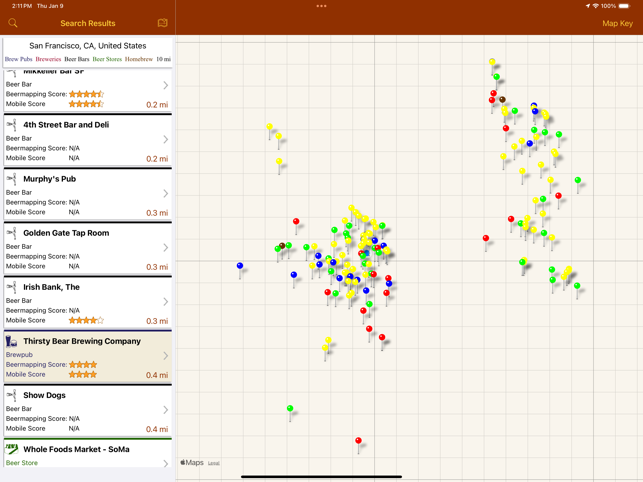Tap the search magnifier icon
Image resolution: width=643 pixels, height=482 pixels.
click(13, 23)
